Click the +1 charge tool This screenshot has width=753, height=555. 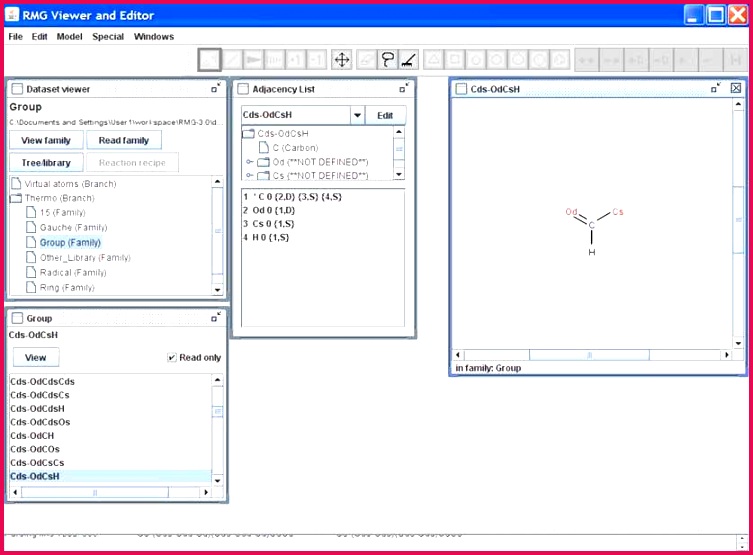(295, 60)
